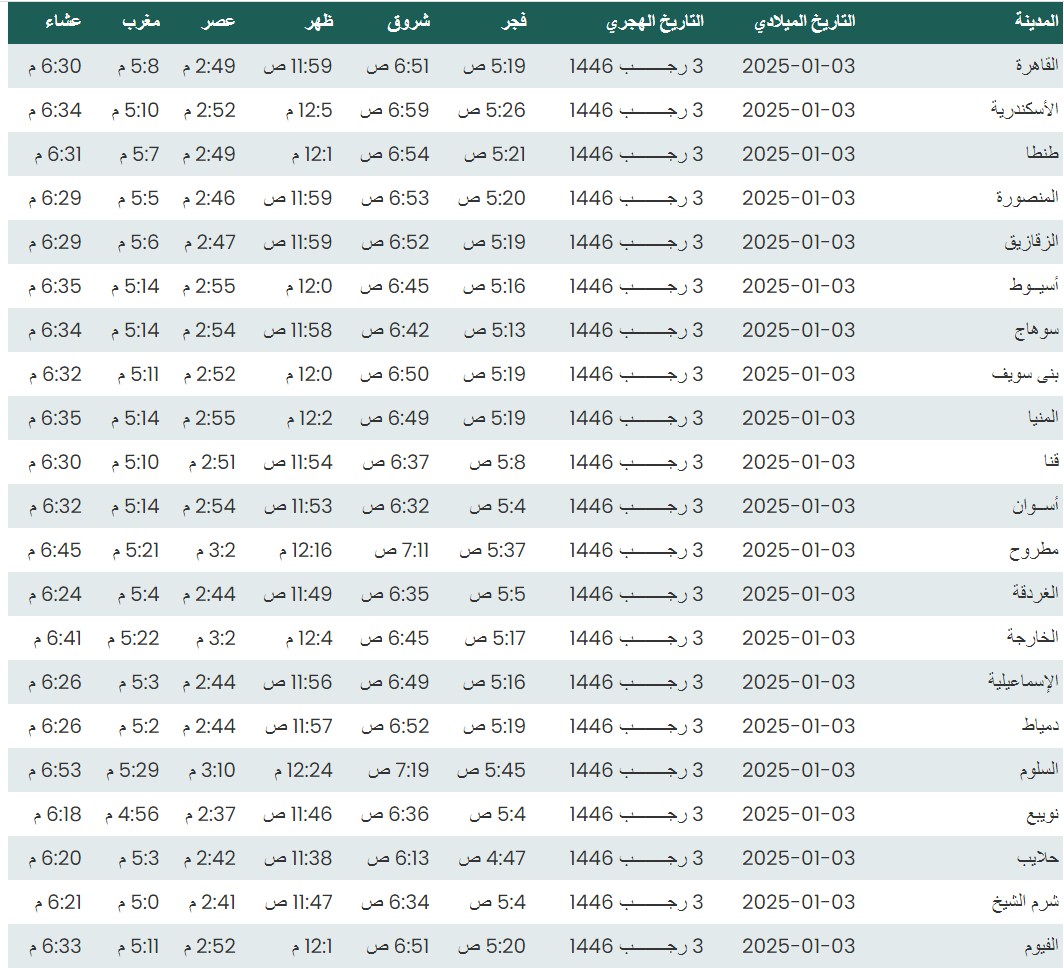
Task: Select the فجر column header
Action: pyautogui.click(x=512, y=22)
